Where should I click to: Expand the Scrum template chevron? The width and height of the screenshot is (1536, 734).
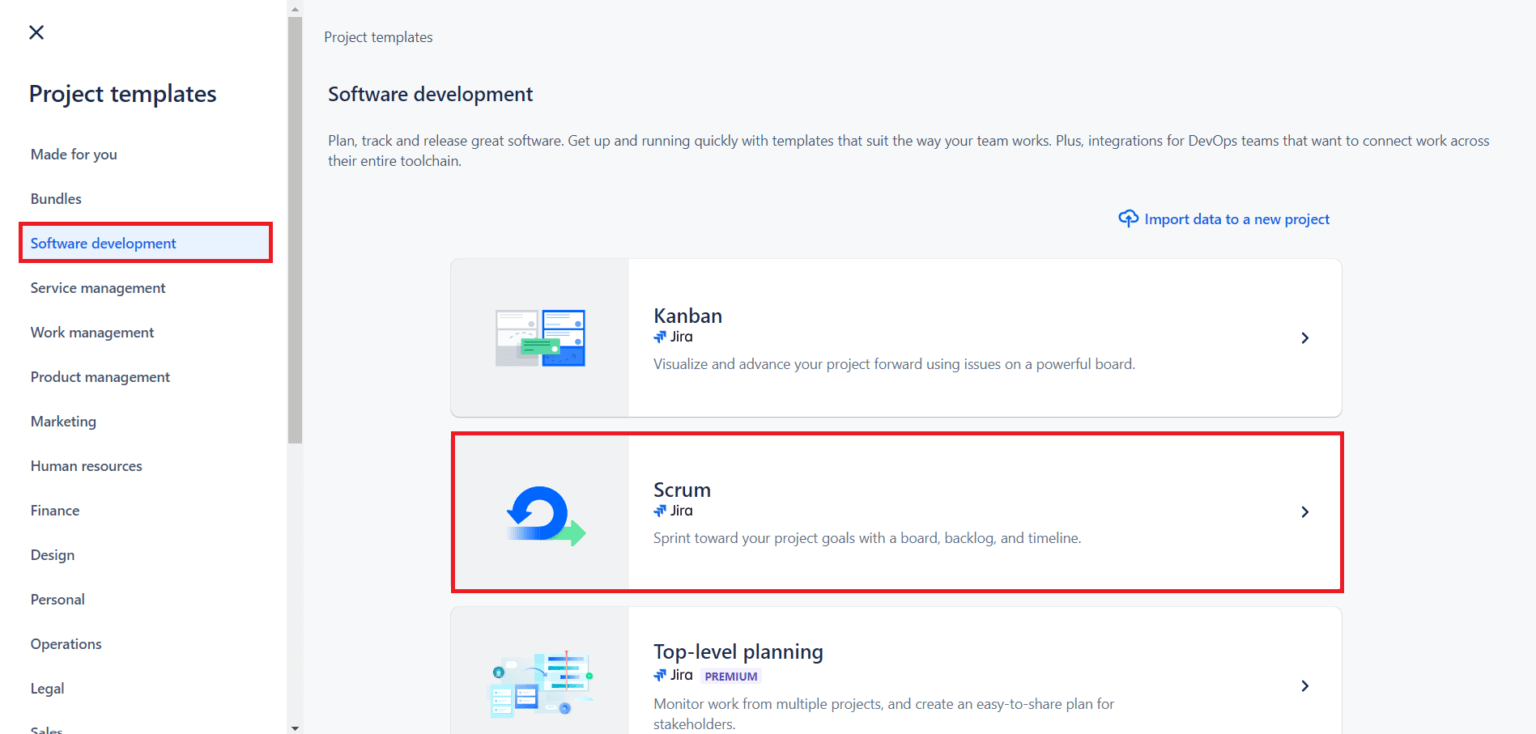coord(1305,512)
